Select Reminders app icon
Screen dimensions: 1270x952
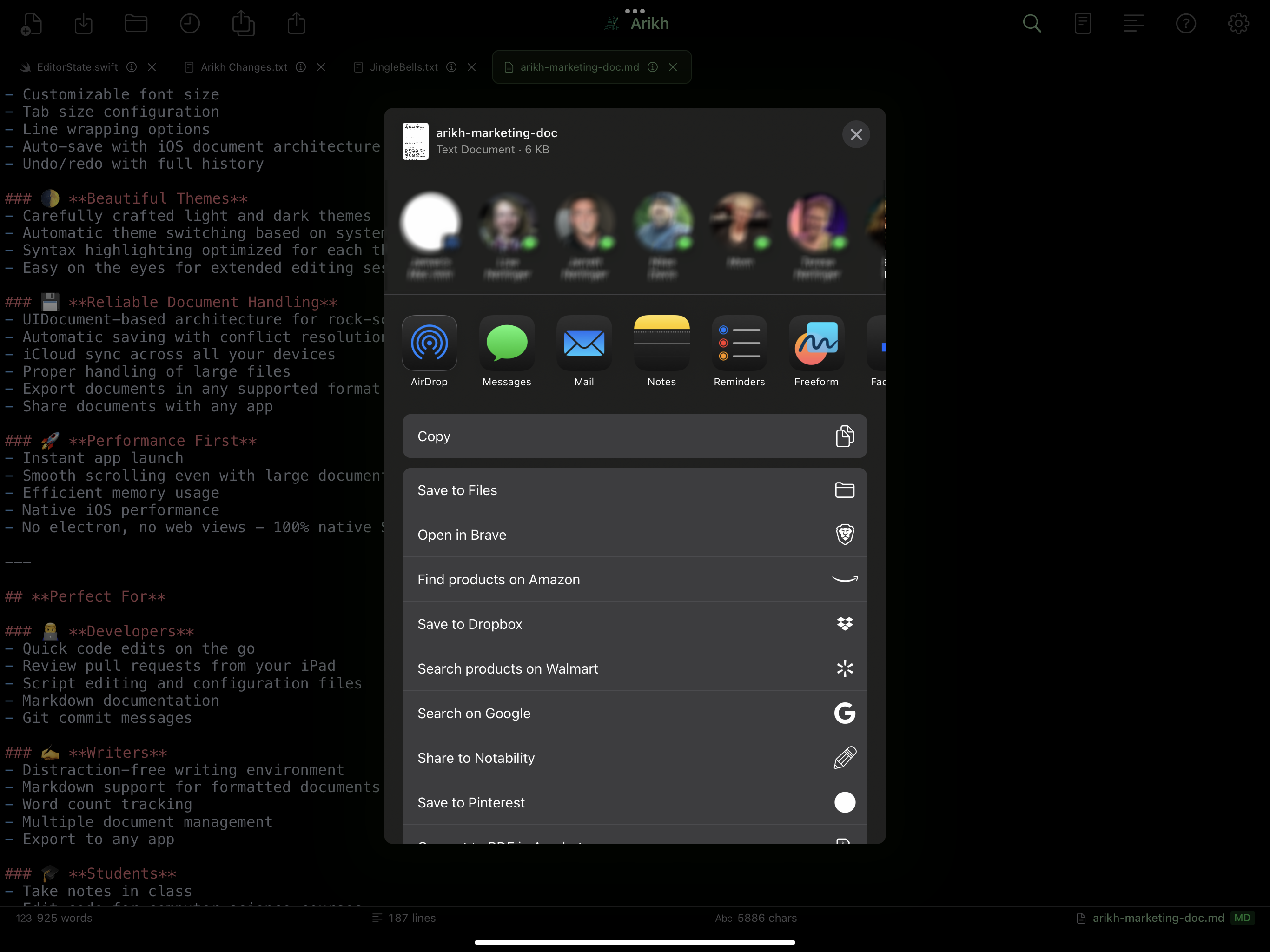point(739,344)
